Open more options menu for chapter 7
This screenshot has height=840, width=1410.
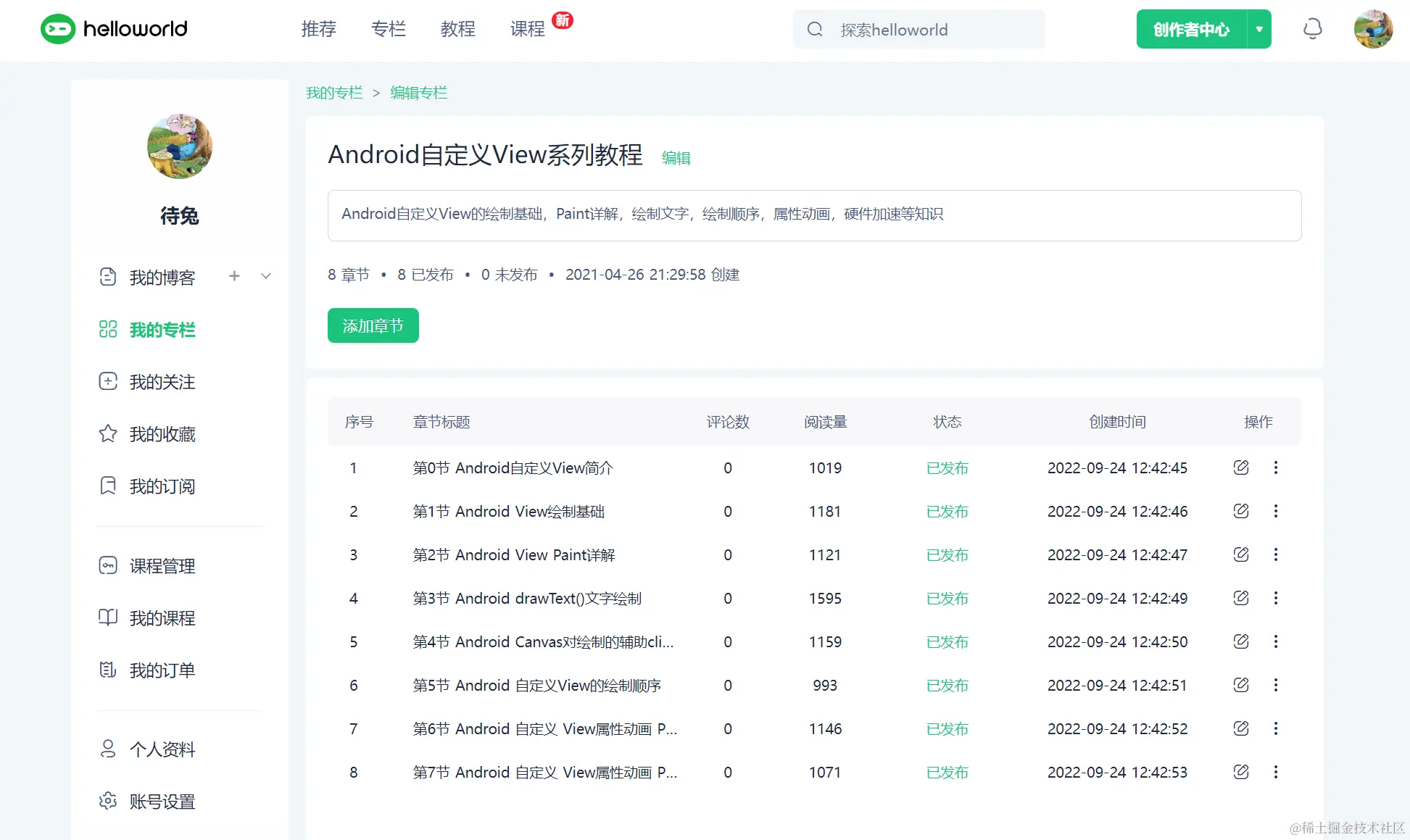tap(1276, 728)
